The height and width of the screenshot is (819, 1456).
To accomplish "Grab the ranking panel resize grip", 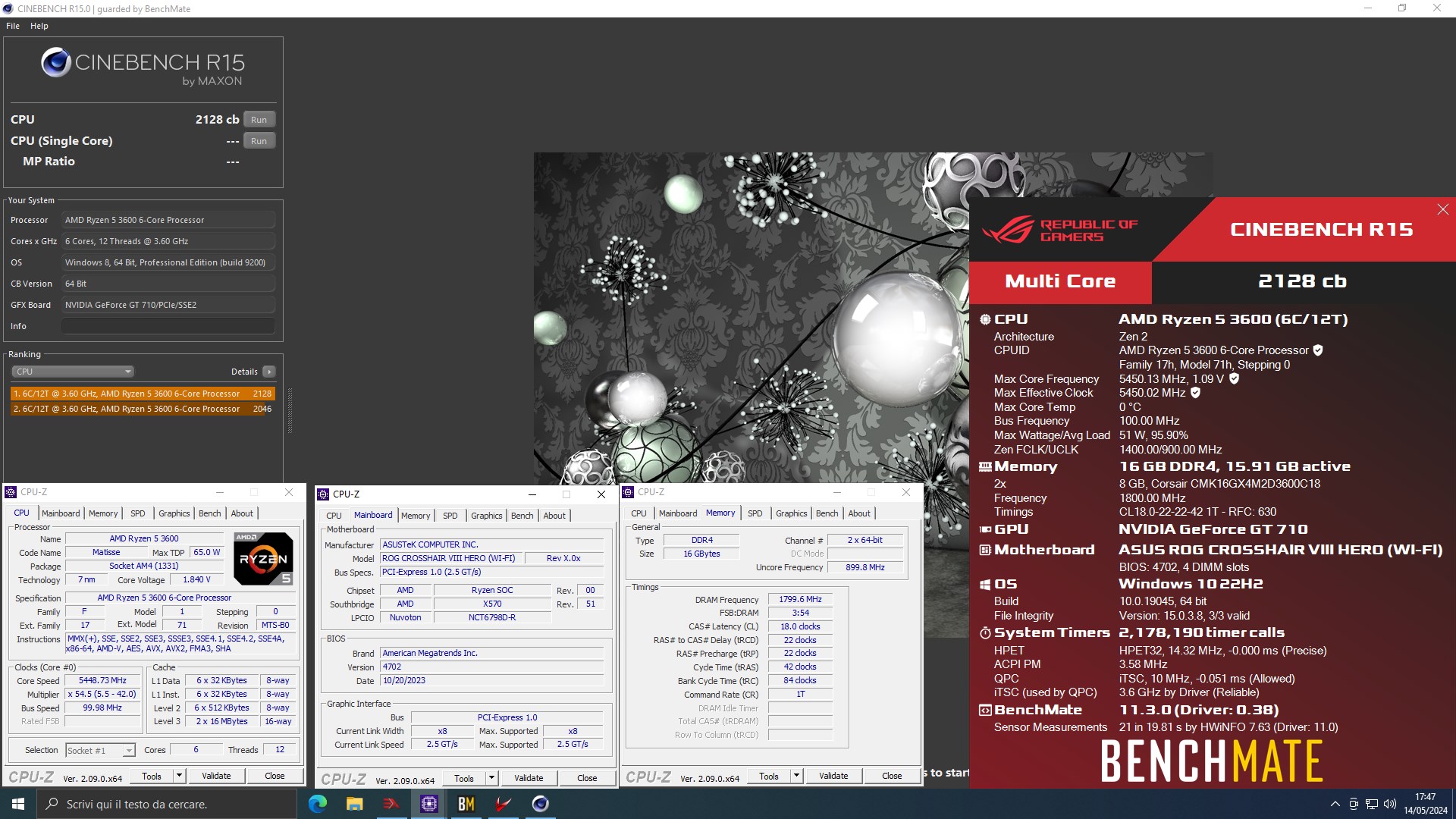I will tap(290, 410).
